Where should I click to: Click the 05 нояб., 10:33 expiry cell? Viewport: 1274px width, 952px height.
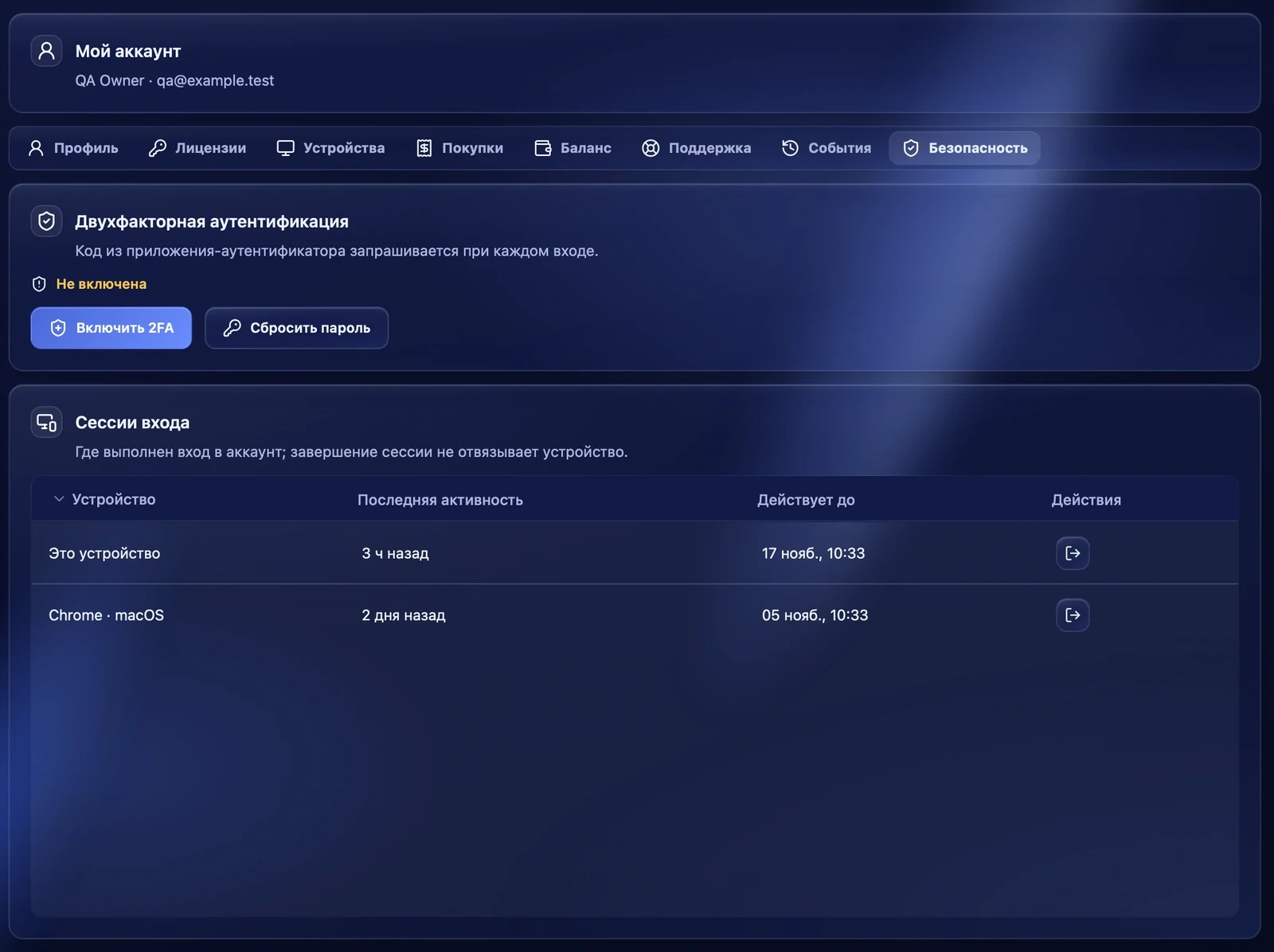815,615
